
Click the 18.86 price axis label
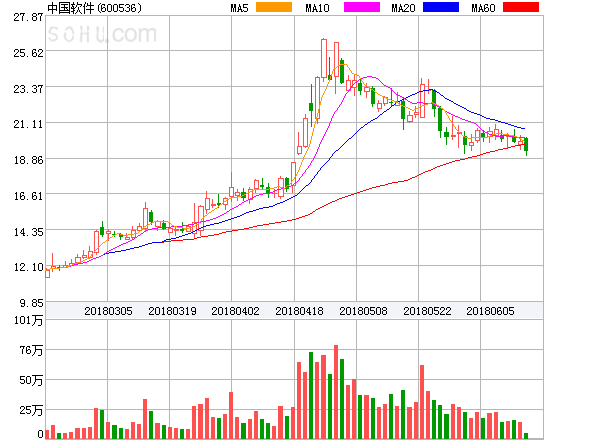click(x=28, y=160)
